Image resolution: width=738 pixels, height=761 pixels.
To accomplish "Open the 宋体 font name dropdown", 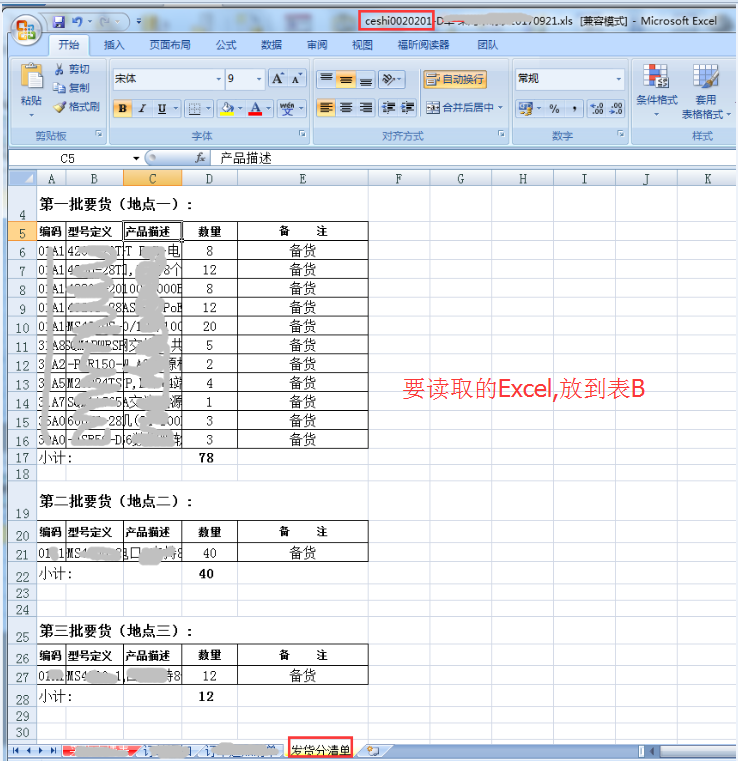I will [218, 79].
